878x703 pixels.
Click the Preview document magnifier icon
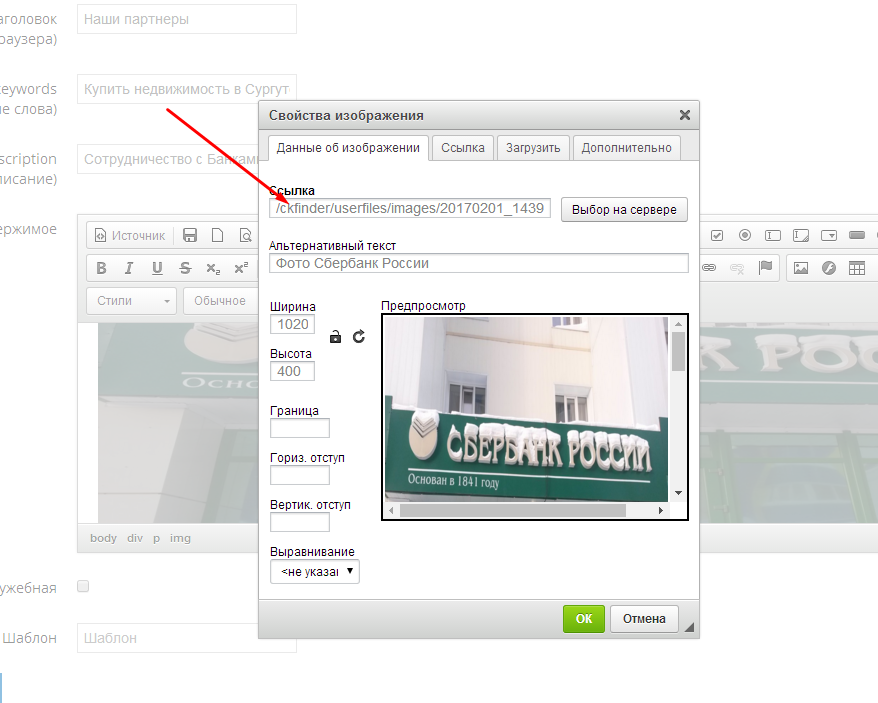tap(245, 235)
